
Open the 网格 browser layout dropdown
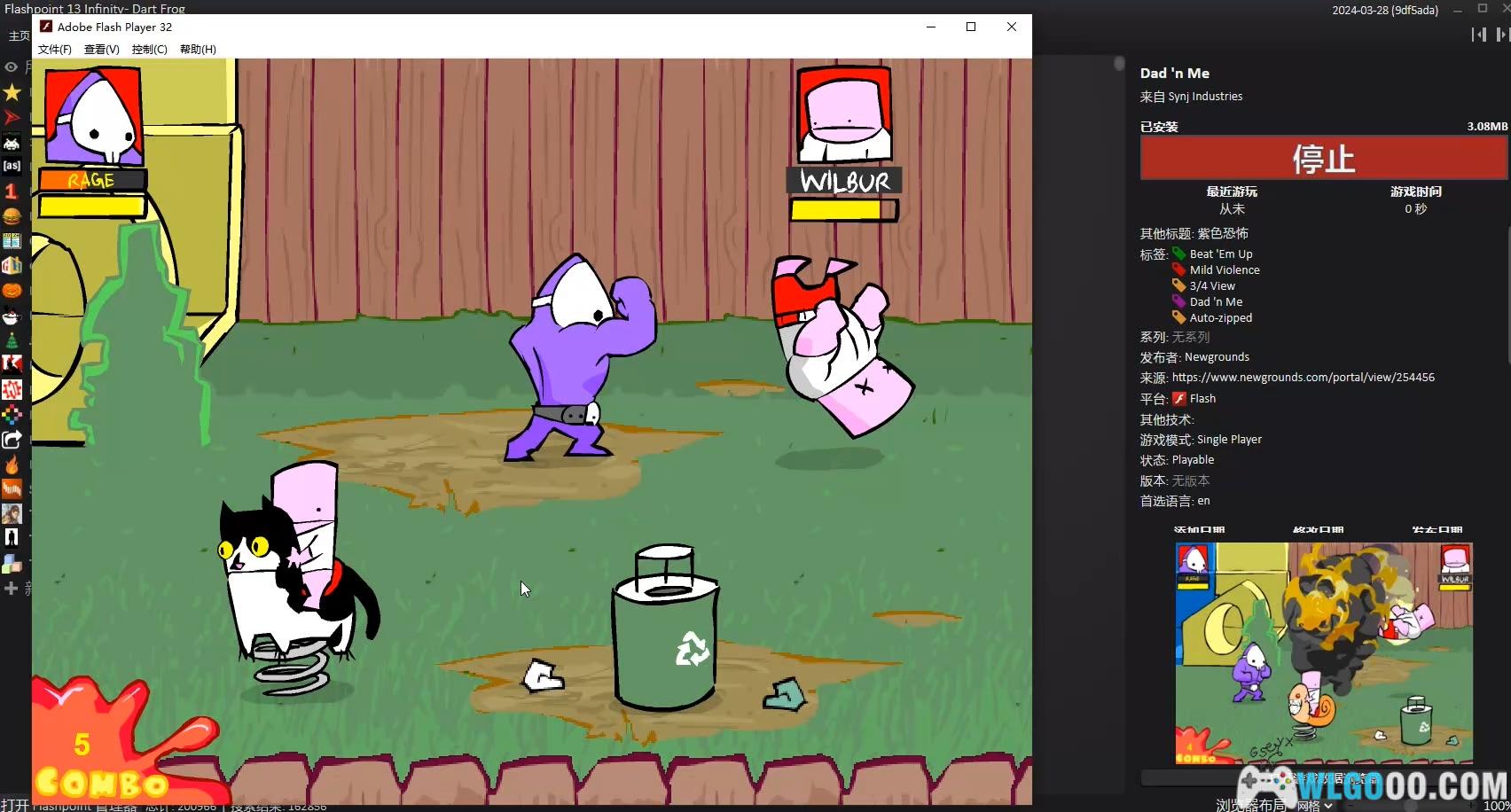(1315, 805)
